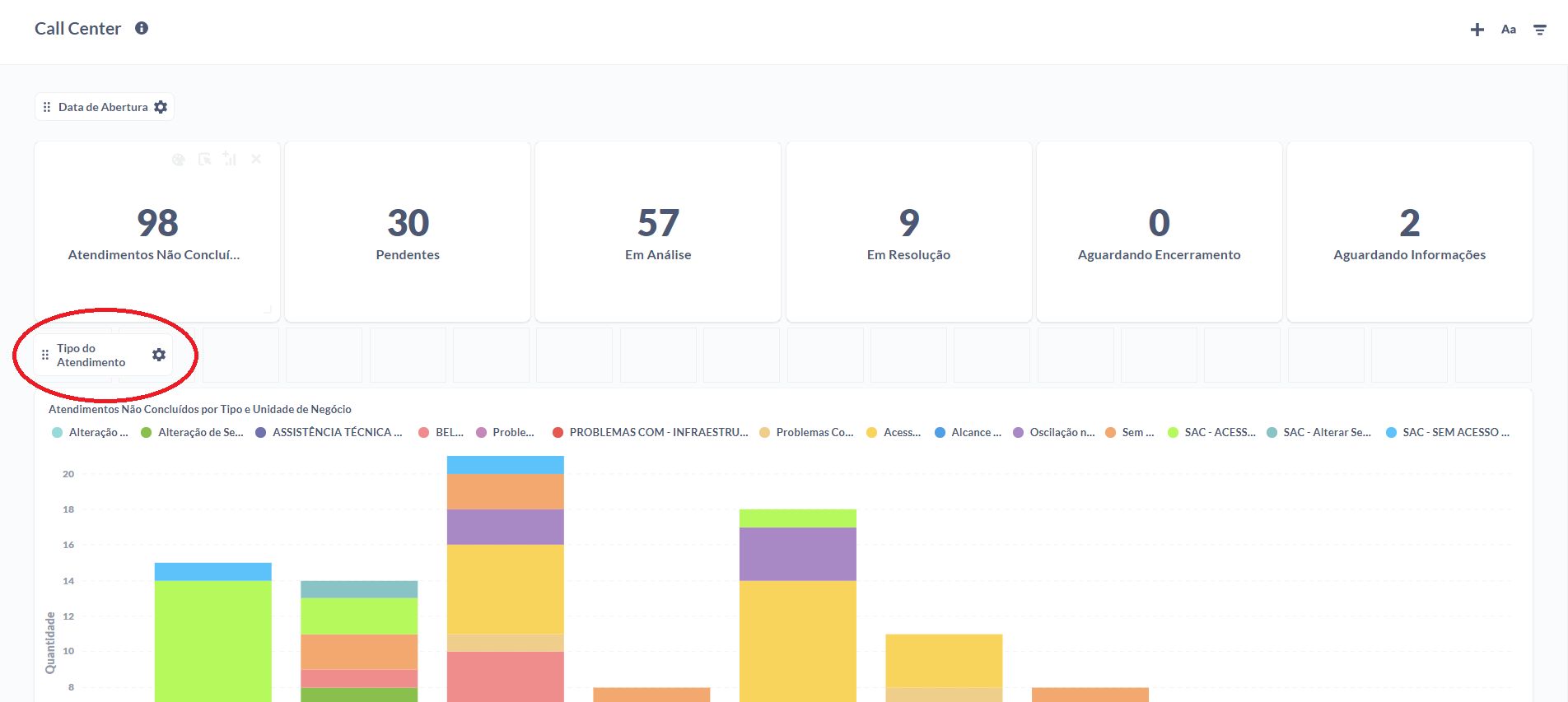Add a question with the plus icon
Image resolution: width=1568 pixels, height=702 pixels.
[x=1477, y=30]
